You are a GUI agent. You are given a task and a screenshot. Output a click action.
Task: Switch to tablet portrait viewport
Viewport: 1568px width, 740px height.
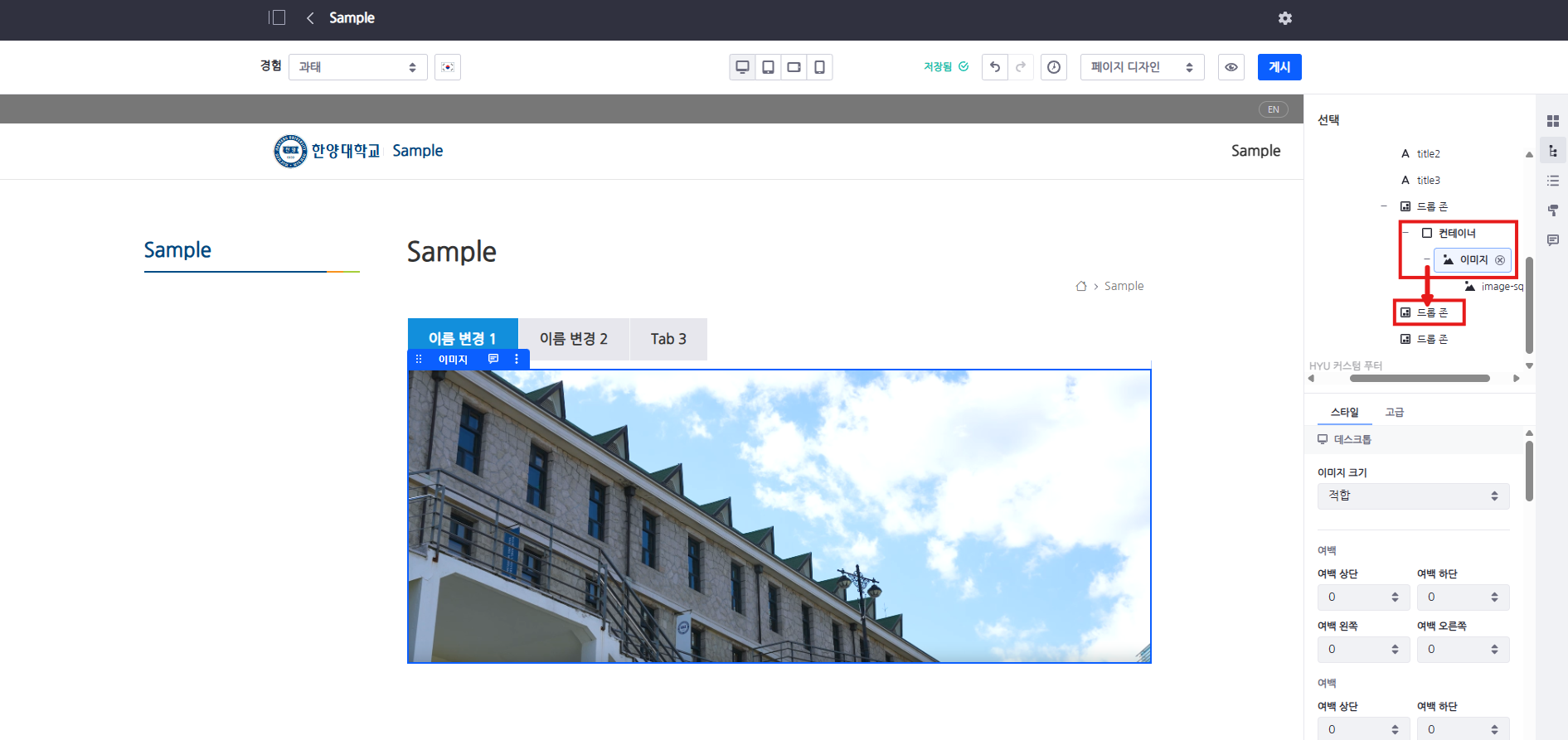click(768, 67)
